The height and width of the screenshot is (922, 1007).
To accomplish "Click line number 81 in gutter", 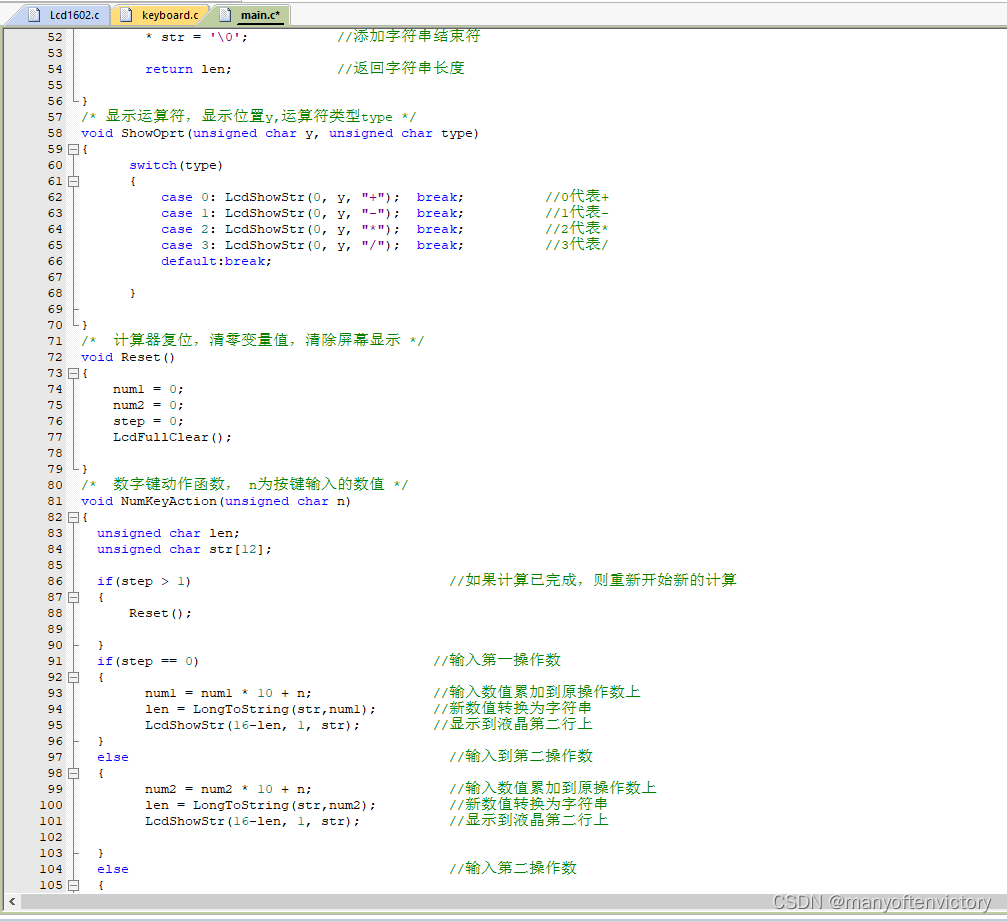I will 55,501.
